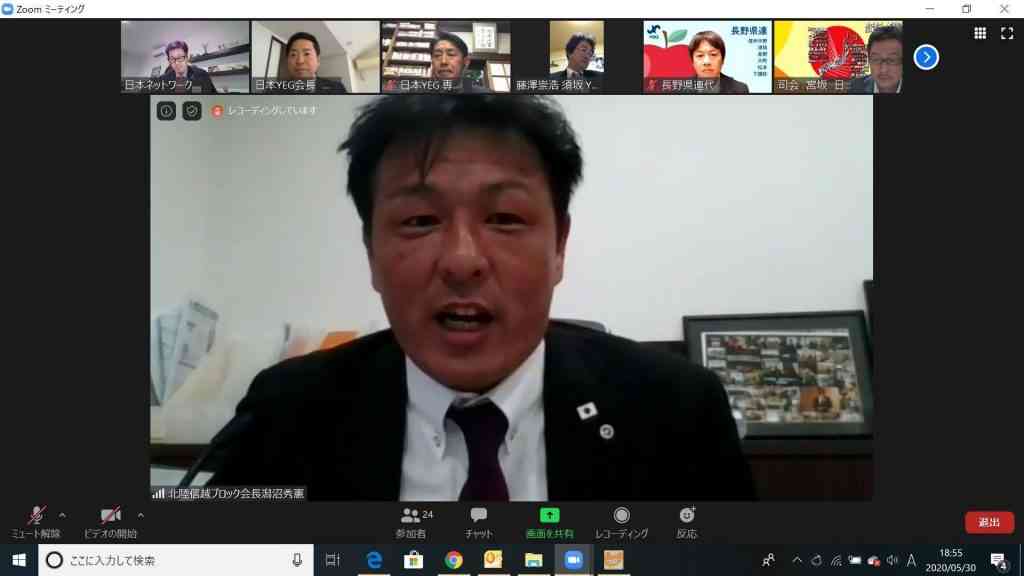Select the 日本YEG 専 participant thumbnail
The image size is (1024, 576).
pyautogui.click(x=446, y=57)
